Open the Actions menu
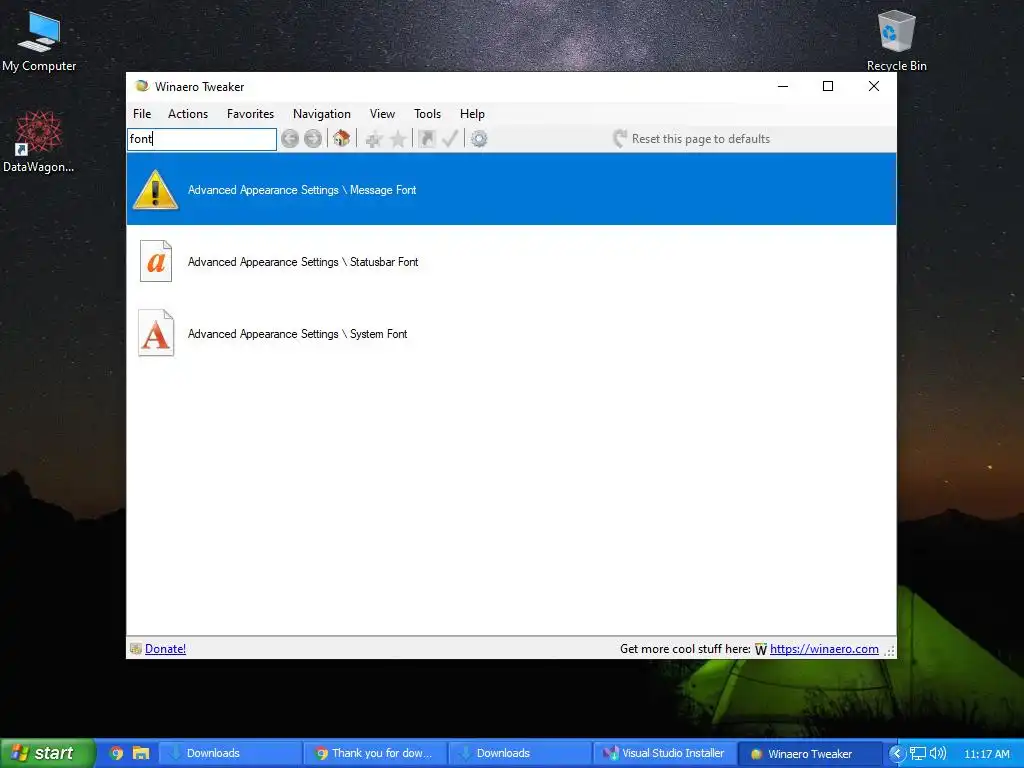1024x768 pixels. 188,114
